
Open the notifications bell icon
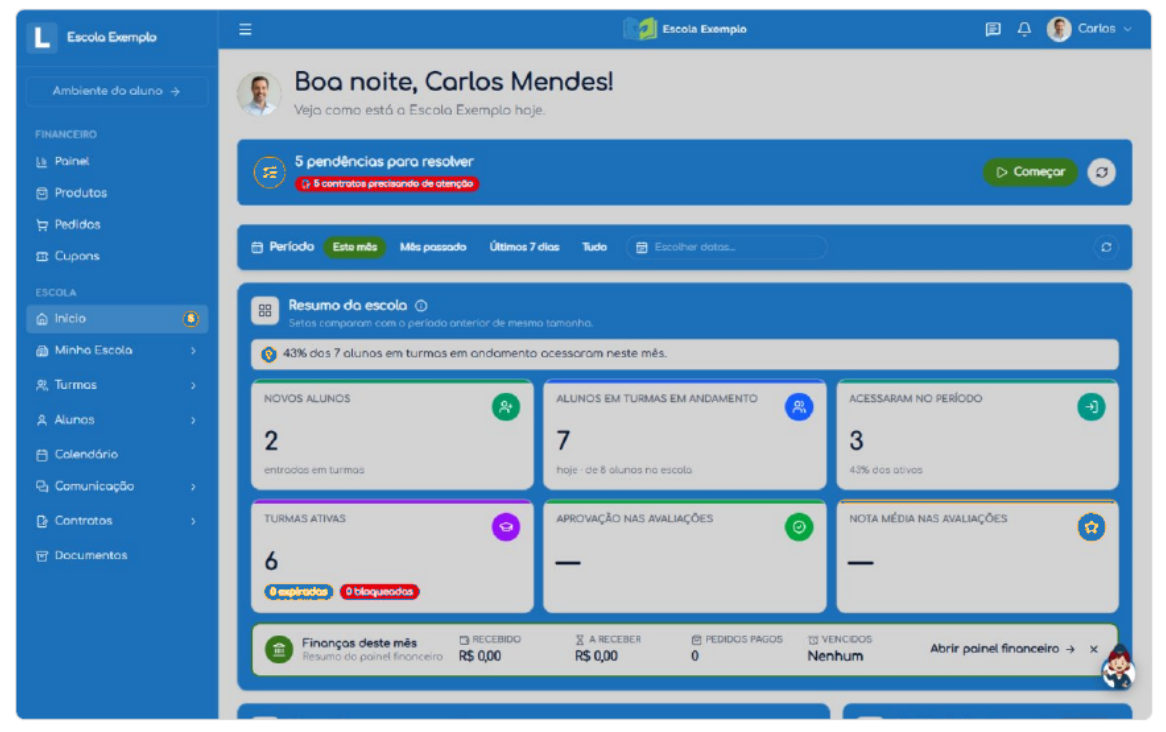[1024, 29]
